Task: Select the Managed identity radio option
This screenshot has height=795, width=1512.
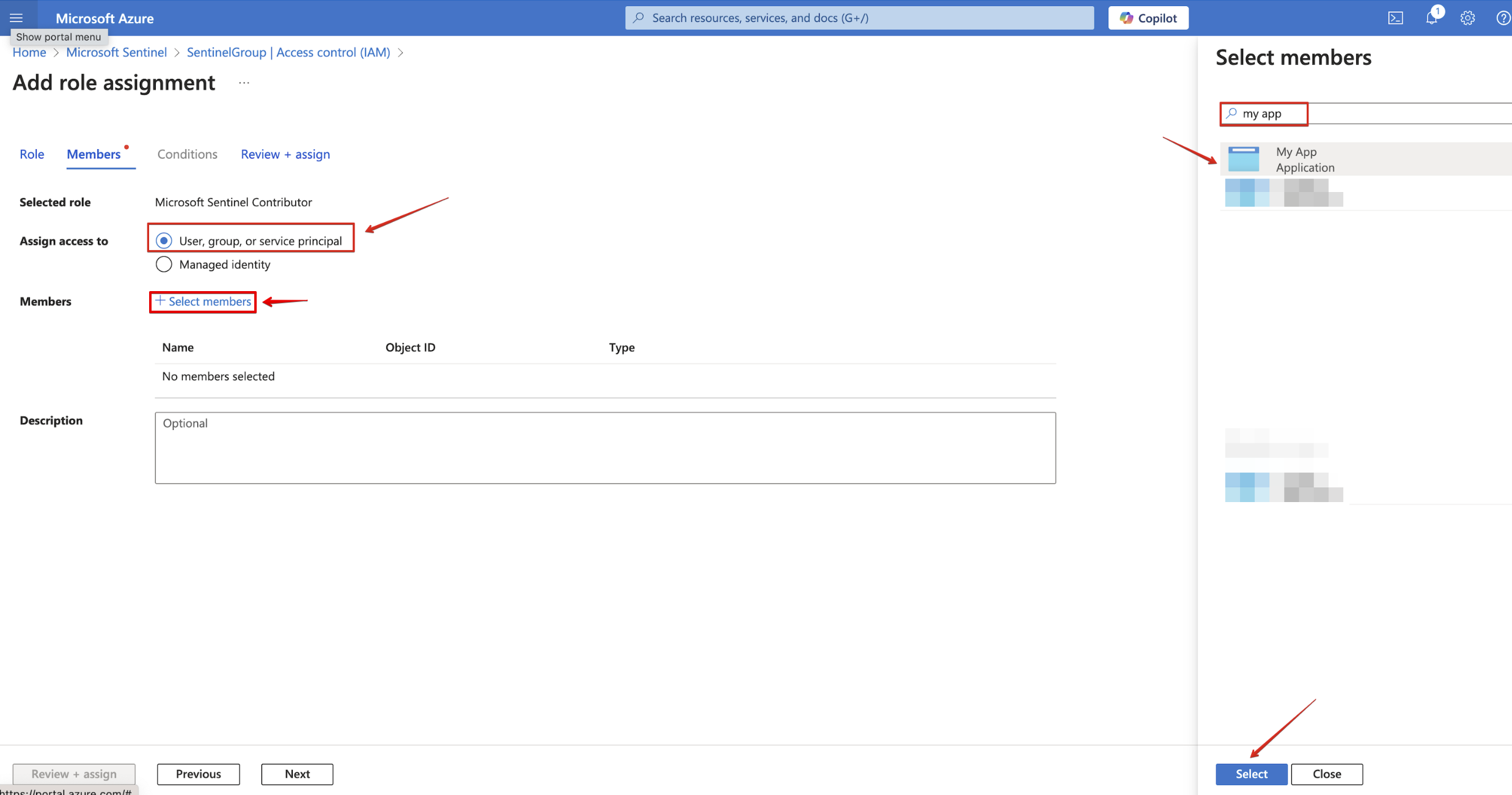Action: (x=164, y=264)
